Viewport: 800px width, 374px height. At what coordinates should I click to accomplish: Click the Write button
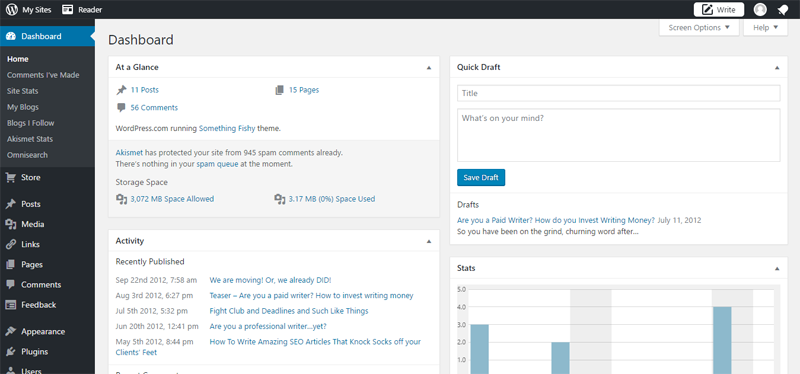[719, 10]
